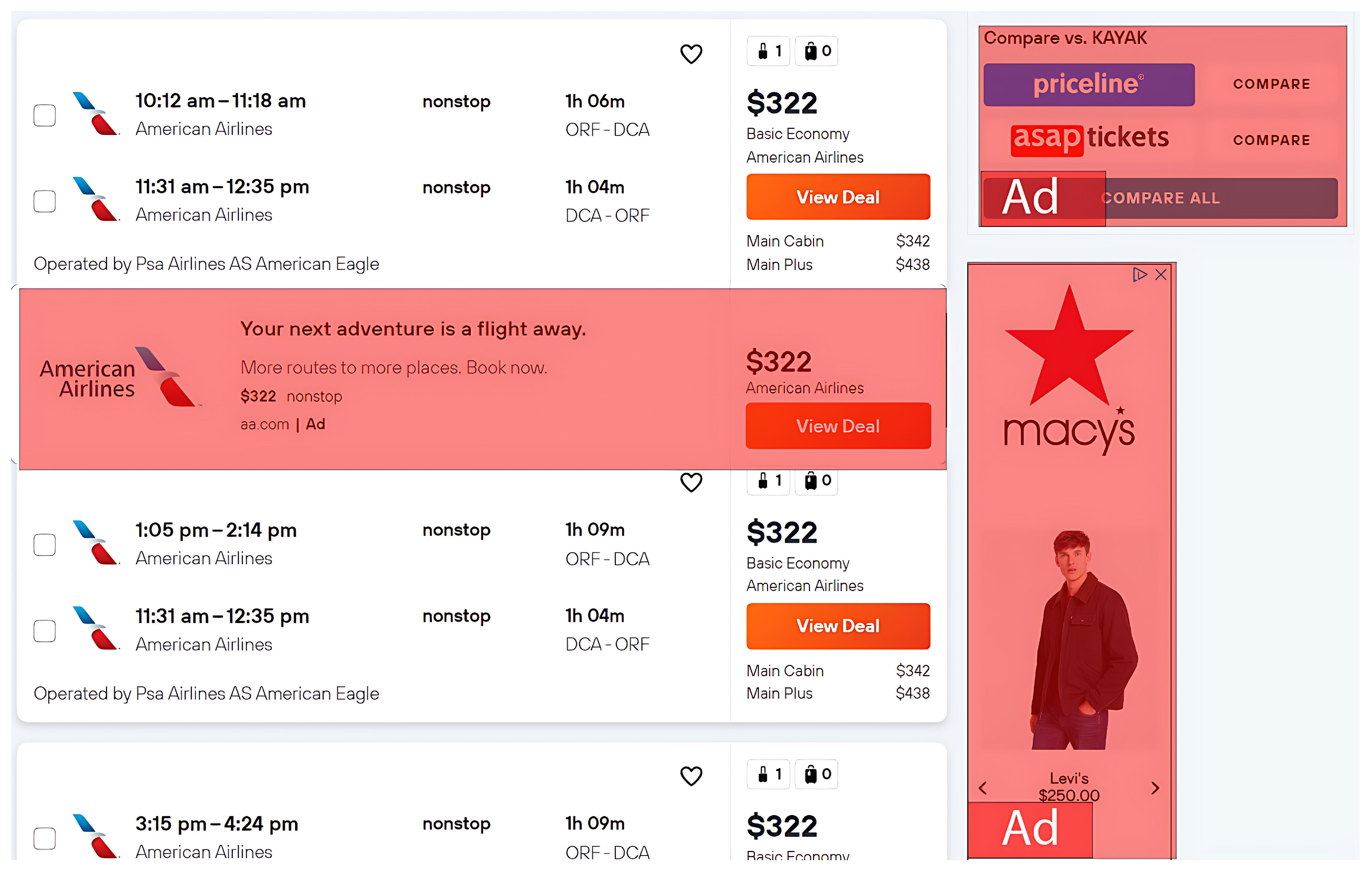
Task: Click the Compare All button
Action: (1161, 198)
